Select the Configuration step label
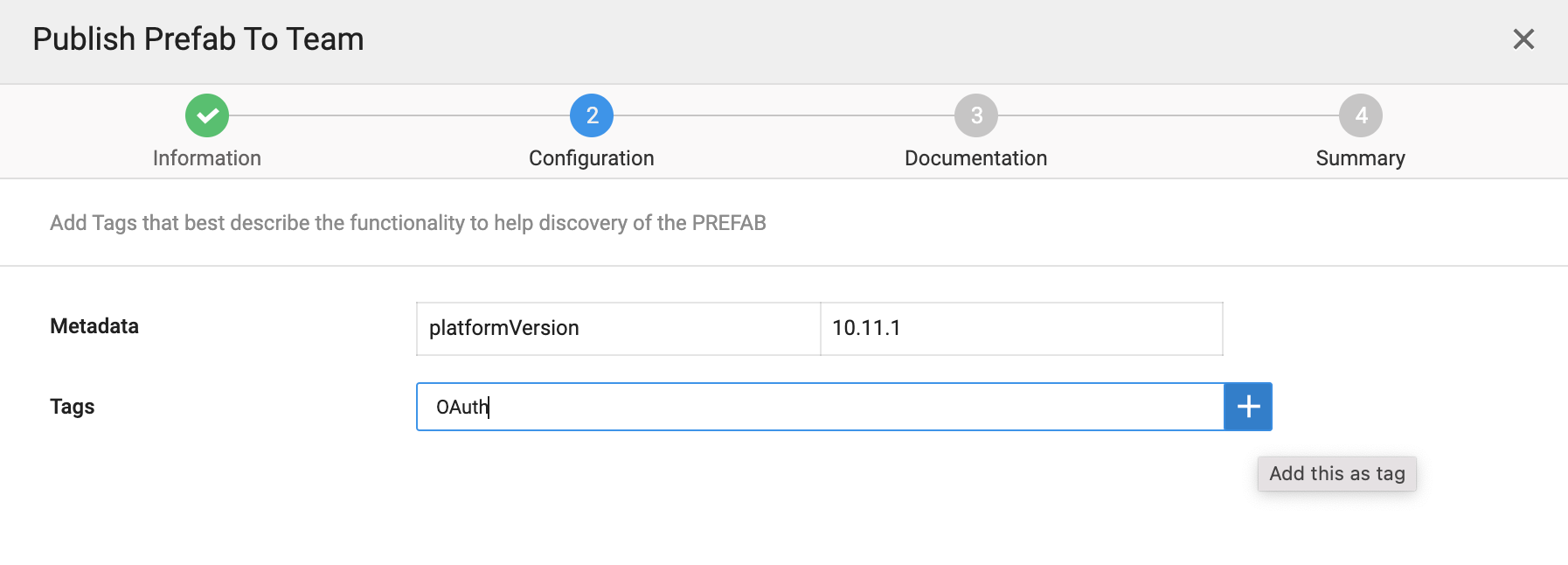The height and width of the screenshot is (565, 1568). (x=592, y=158)
